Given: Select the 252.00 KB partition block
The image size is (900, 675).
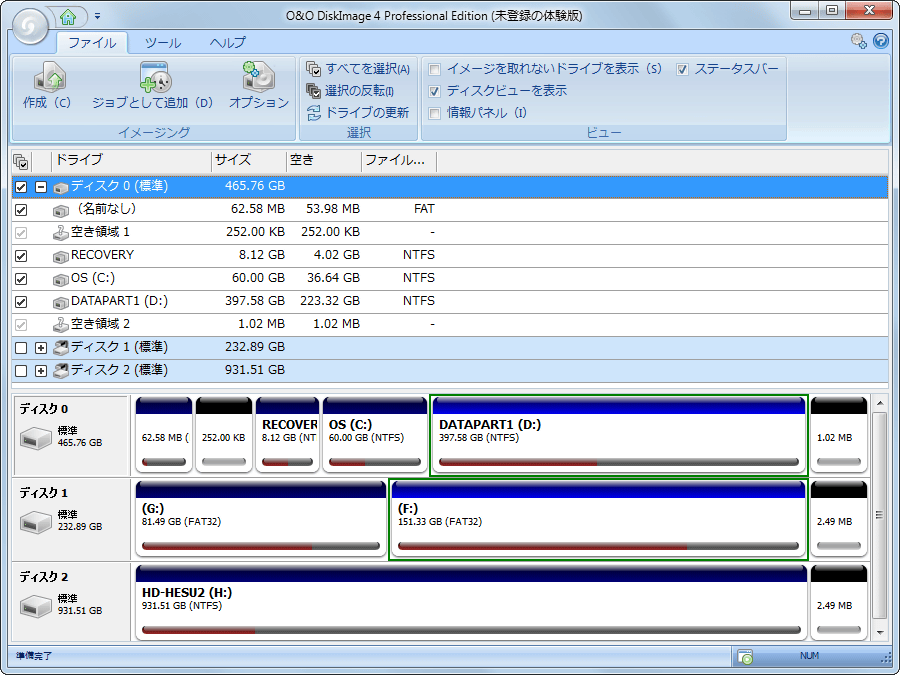Looking at the screenshot, I should click(224, 435).
